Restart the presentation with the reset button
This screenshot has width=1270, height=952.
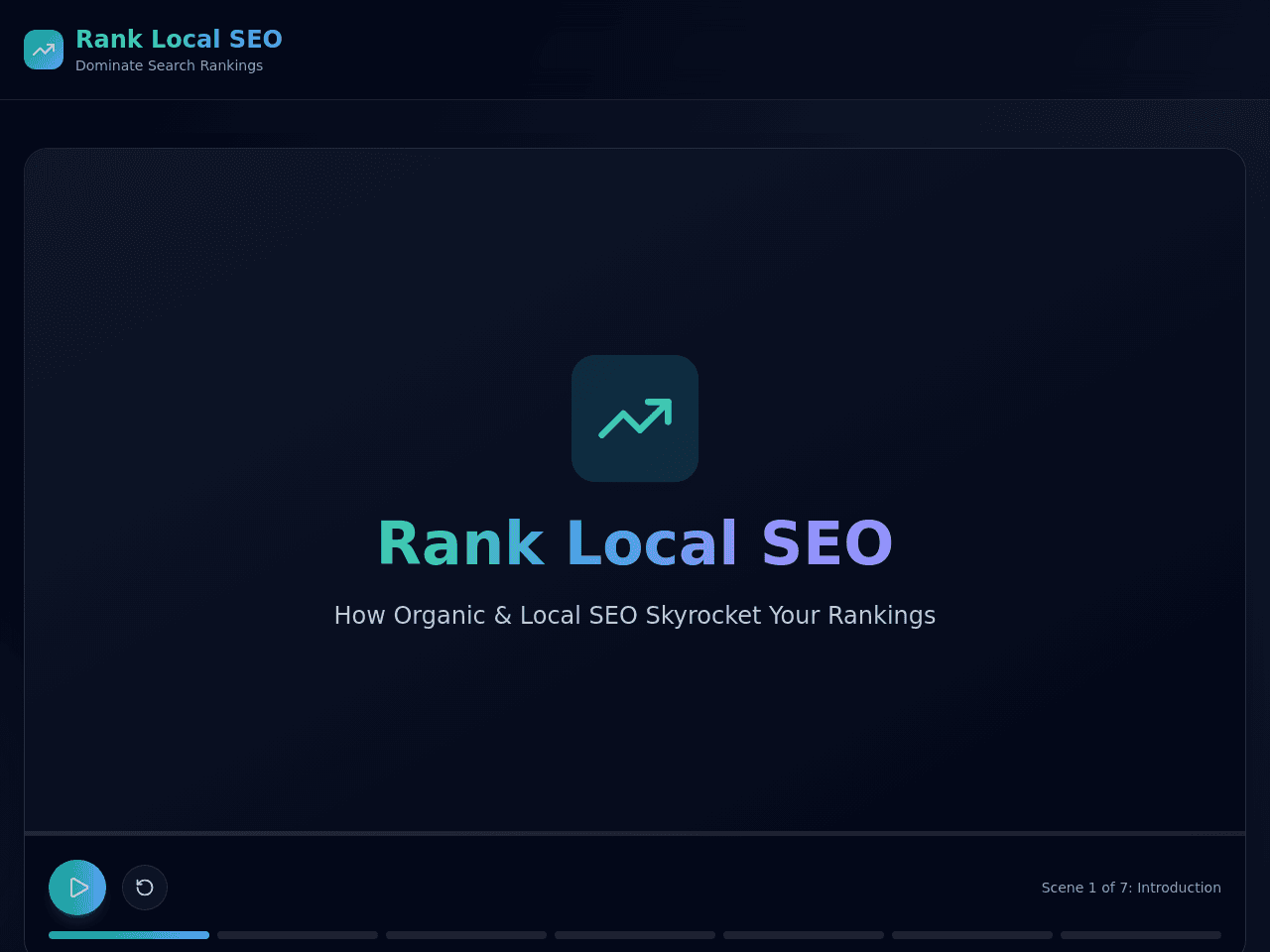[145, 888]
